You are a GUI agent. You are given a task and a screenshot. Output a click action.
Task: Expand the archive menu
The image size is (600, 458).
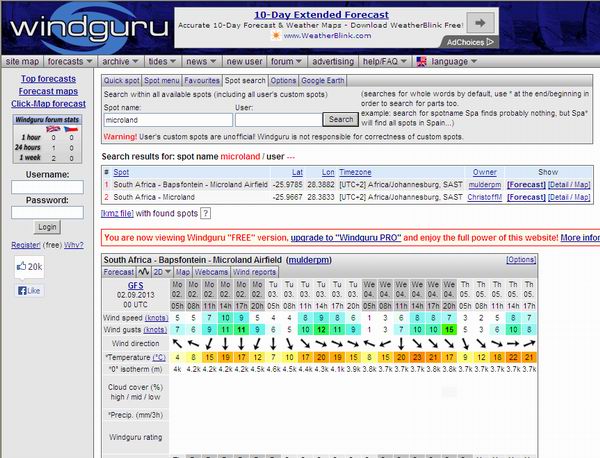click(x=119, y=62)
